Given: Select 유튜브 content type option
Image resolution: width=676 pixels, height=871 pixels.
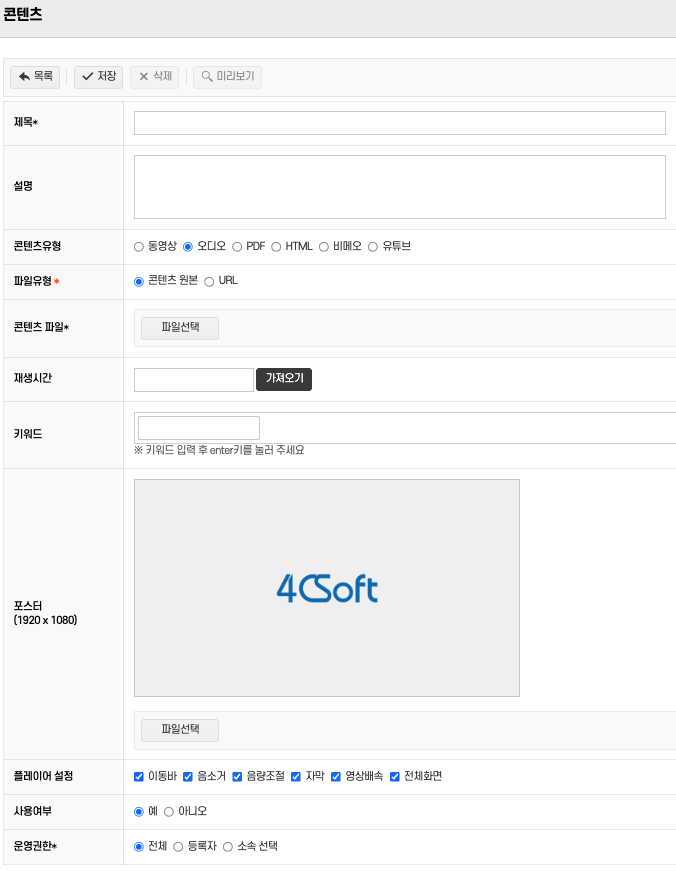Looking at the screenshot, I should click(373, 246).
